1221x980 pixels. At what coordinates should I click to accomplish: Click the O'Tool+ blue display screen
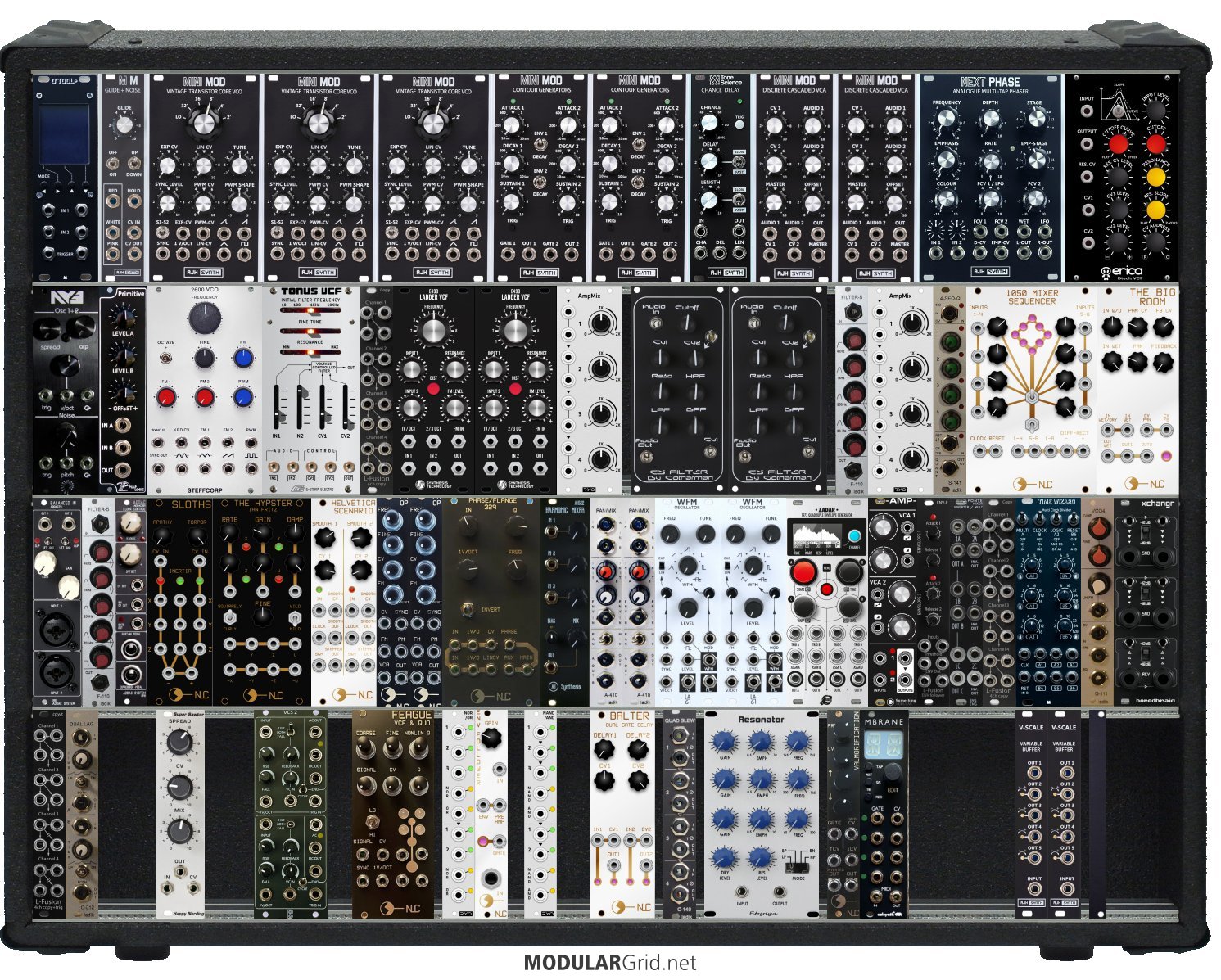click(65, 135)
